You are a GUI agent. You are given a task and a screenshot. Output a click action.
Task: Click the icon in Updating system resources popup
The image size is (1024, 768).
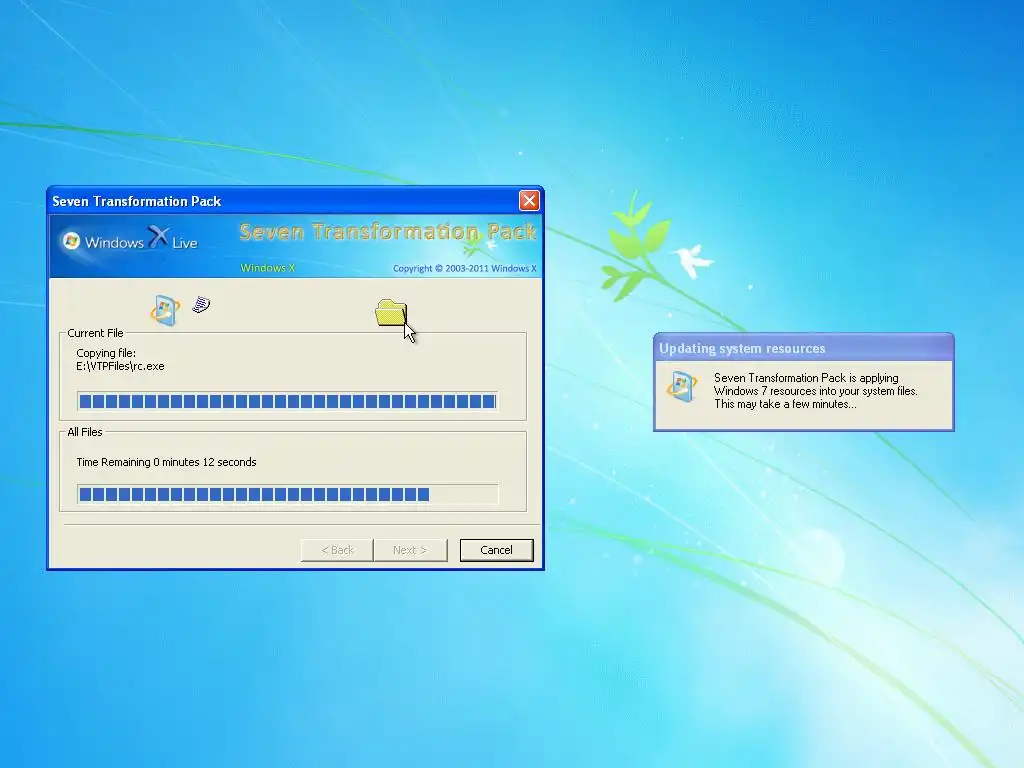tap(682, 385)
